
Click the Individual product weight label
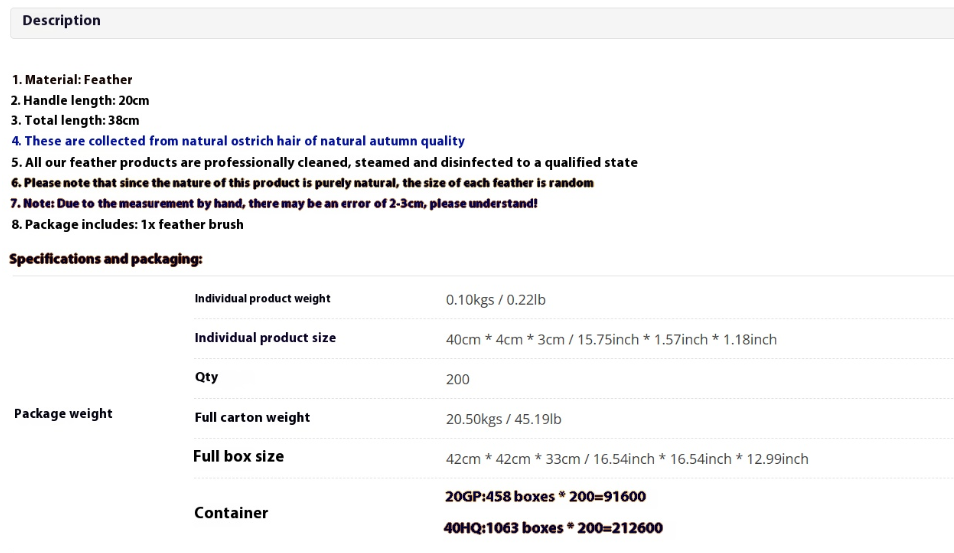[262, 299]
